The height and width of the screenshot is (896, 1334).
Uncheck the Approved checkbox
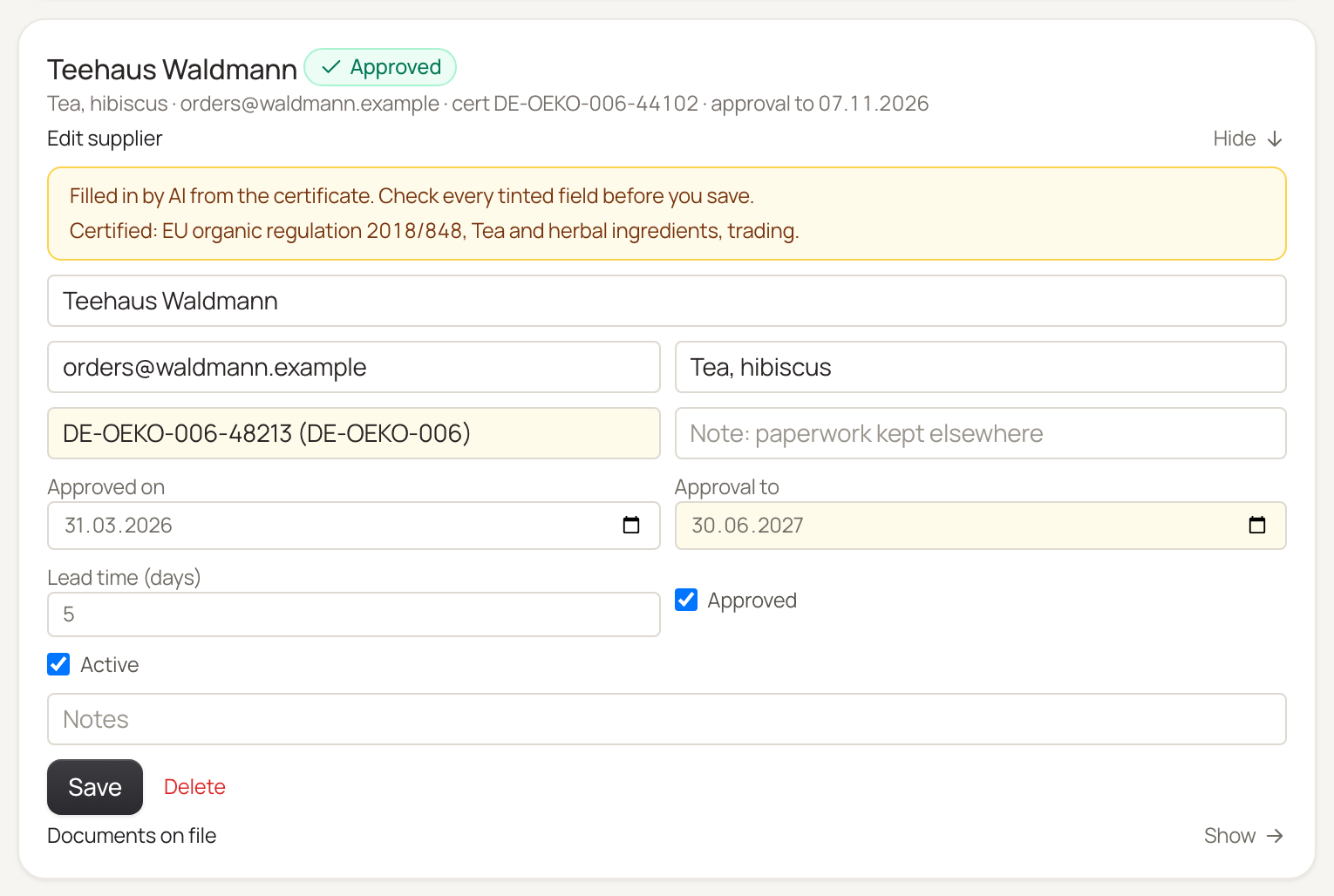[x=686, y=600]
